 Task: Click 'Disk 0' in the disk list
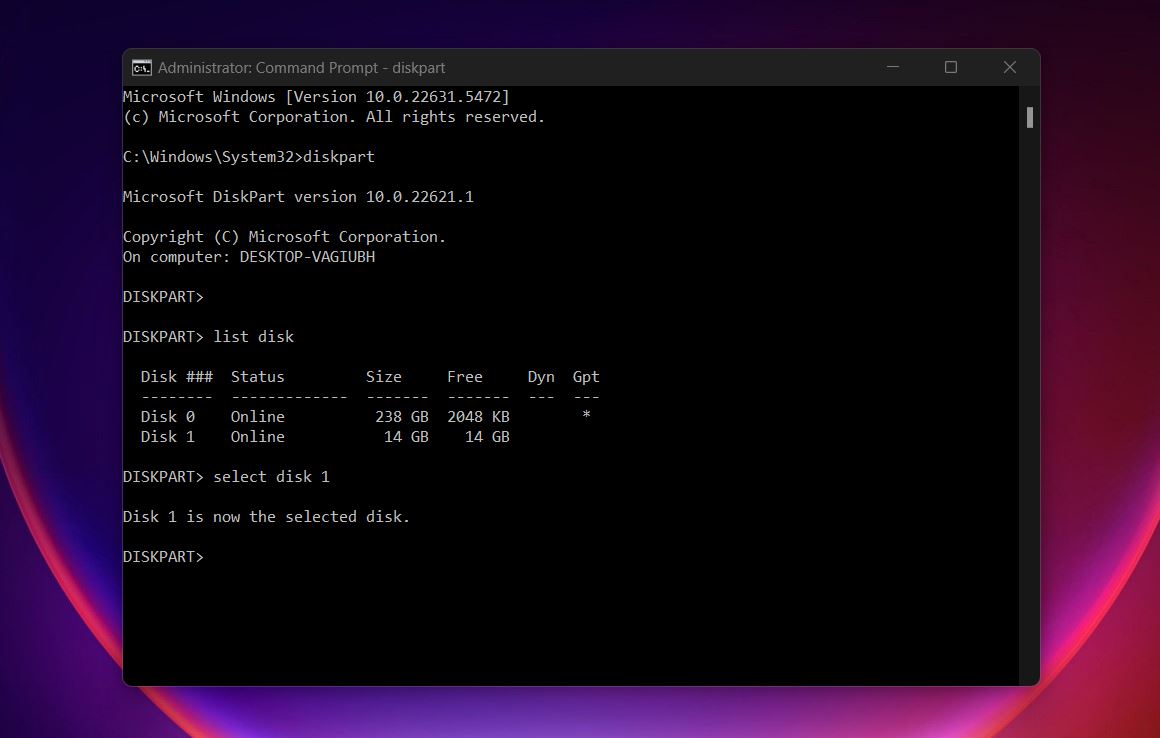[168, 416]
